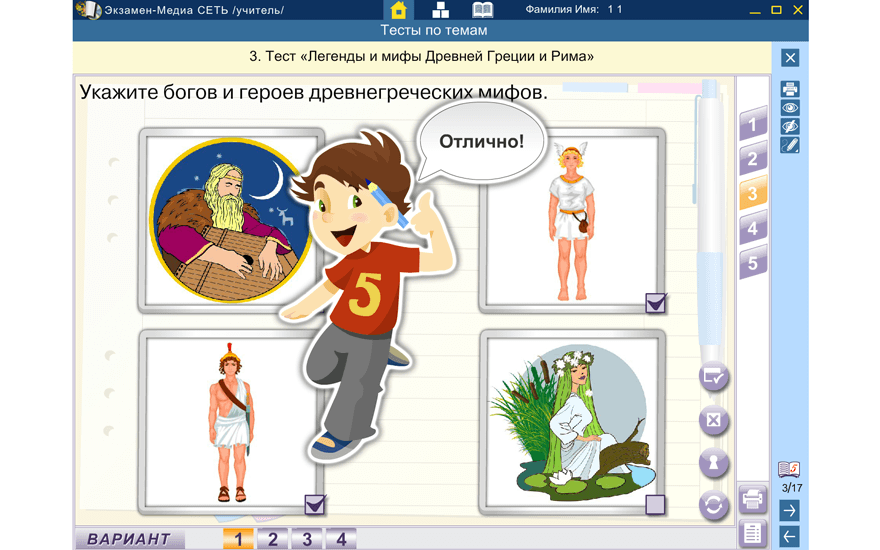Select the highlighted question 3 tab

coord(753,194)
